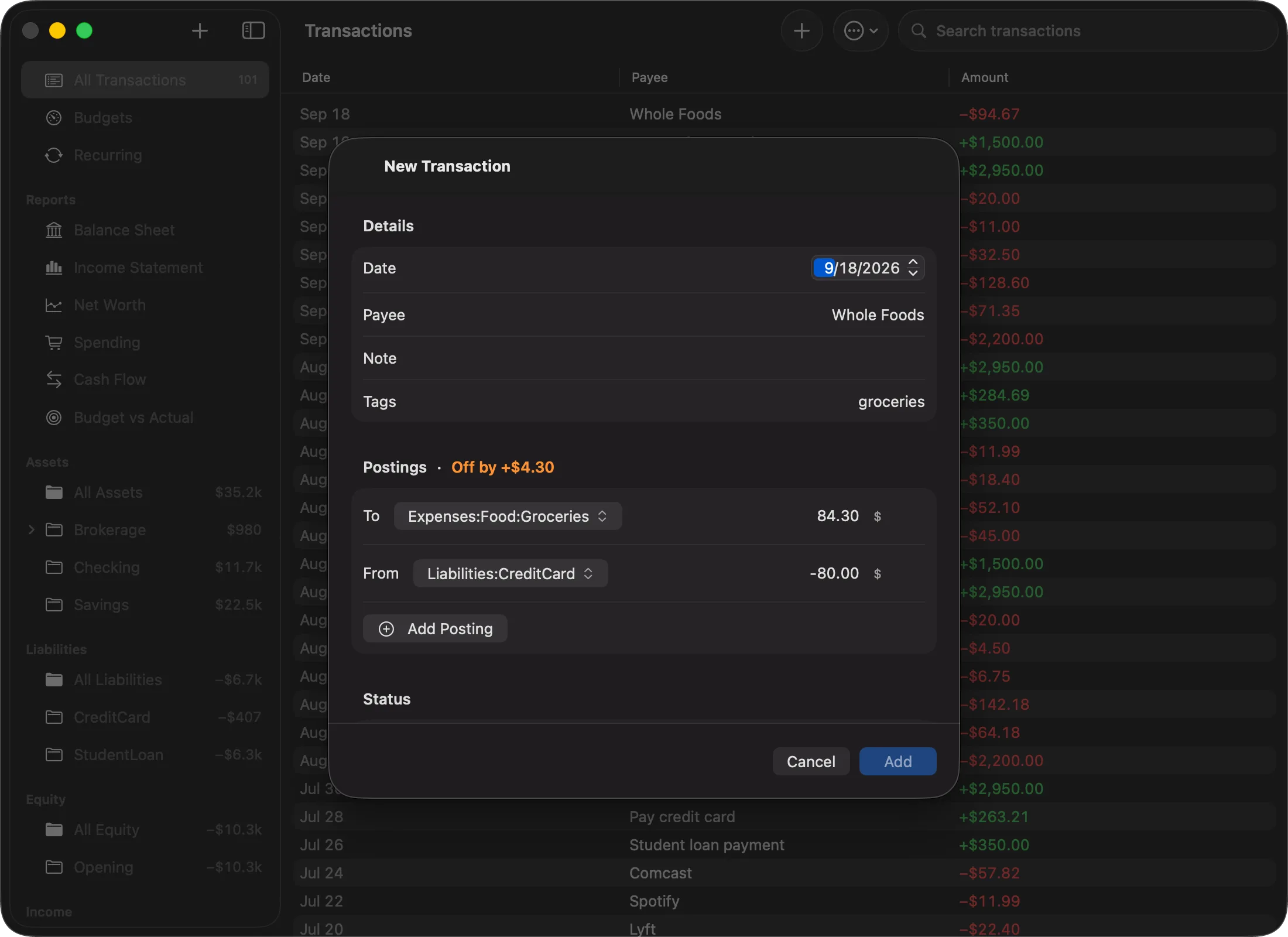Screen dimensions: 1288x937
Task: Select All Assets folder
Action: click(145, 493)
